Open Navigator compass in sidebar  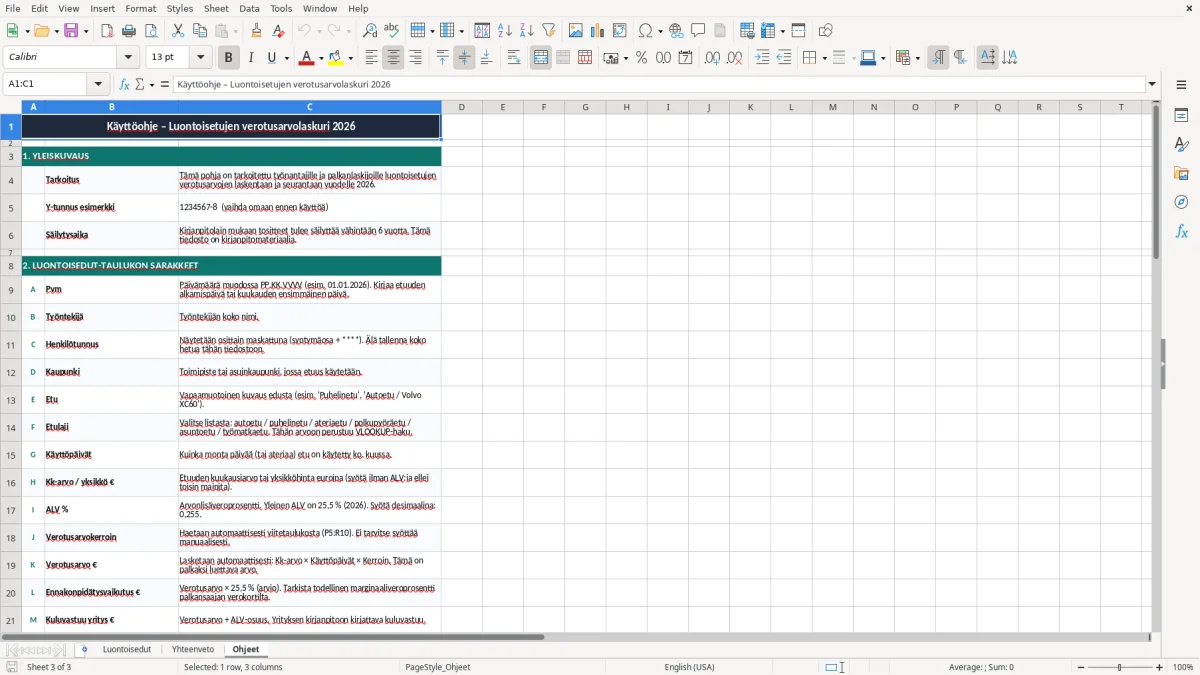[x=1181, y=202]
